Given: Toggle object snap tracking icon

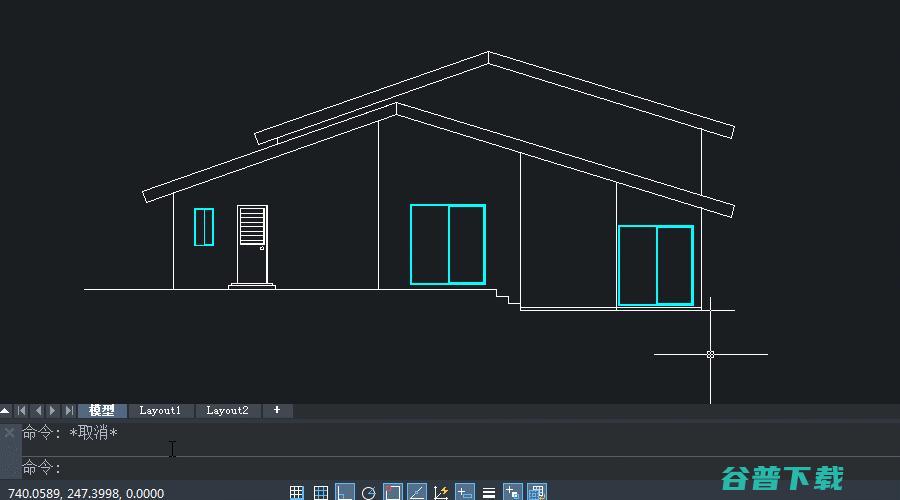Looking at the screenshot, I should [x=417, y=493].
